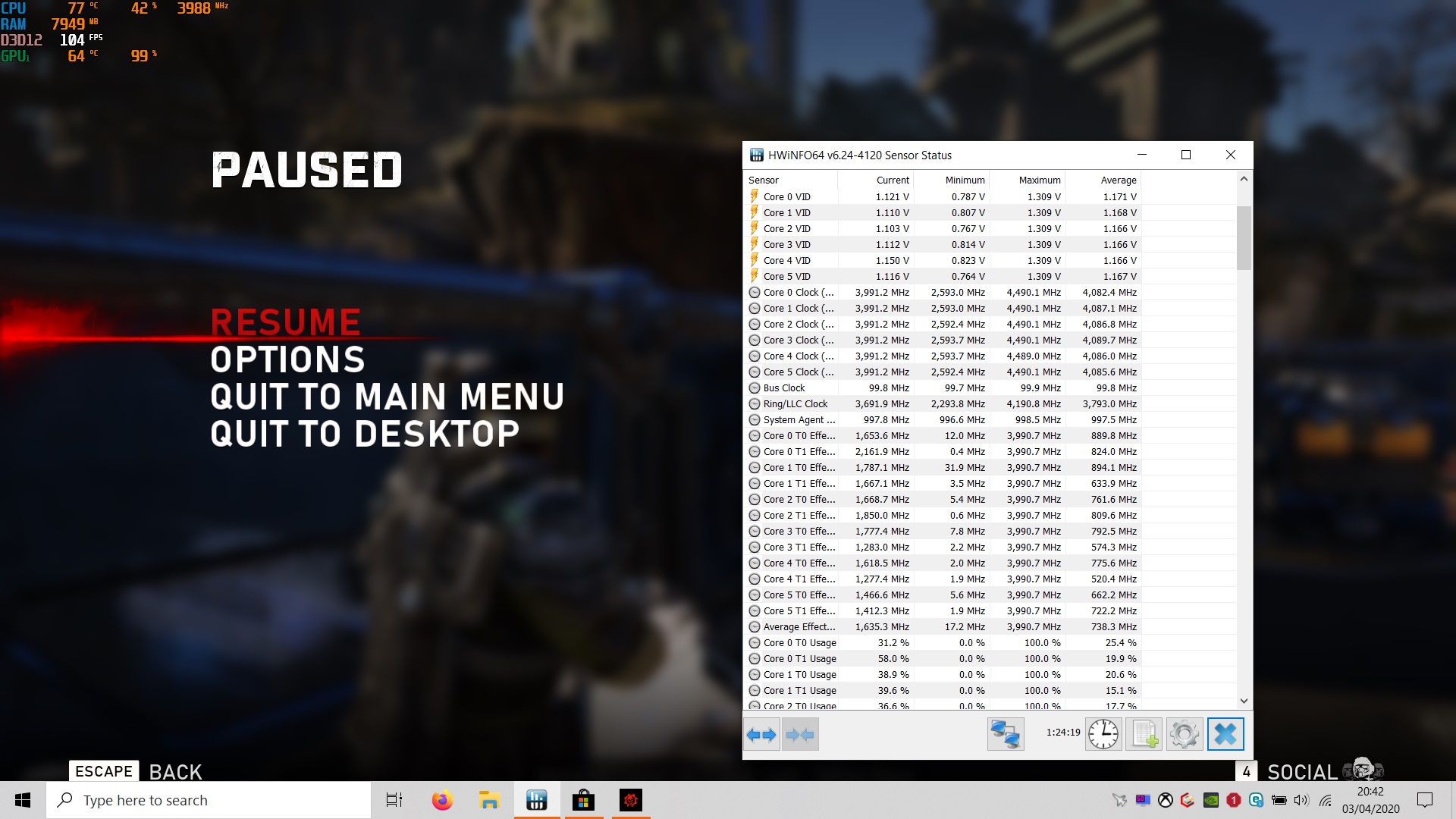The width and height of the screenshot is (1456, 819).
Task: Open the volume speaker tray icon
Action: click(x=1302, y=800)
